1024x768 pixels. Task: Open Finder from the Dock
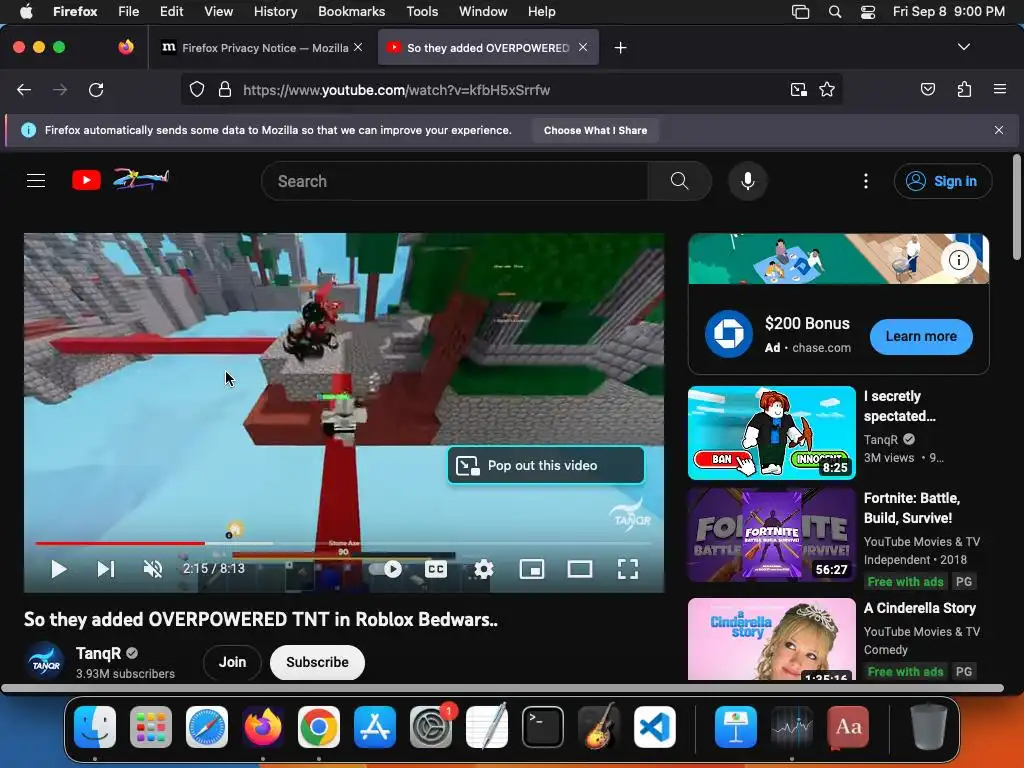point(95,727)
